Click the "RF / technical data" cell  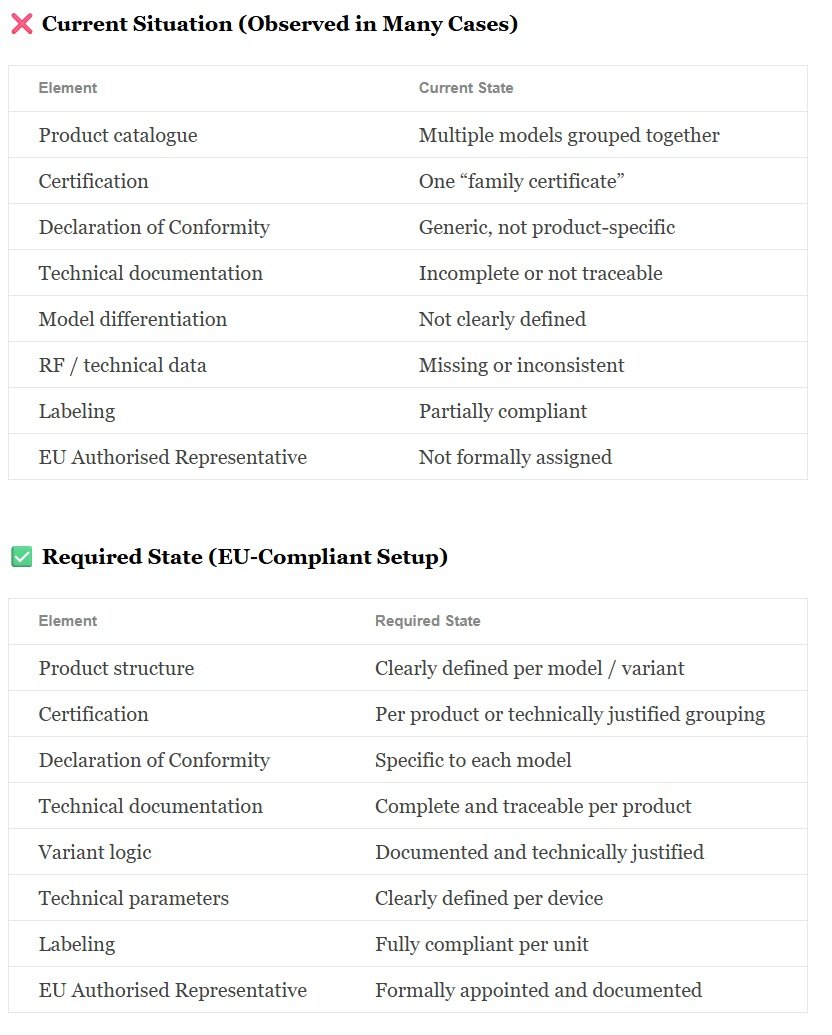pyautogui.click(x=122, y=365)
